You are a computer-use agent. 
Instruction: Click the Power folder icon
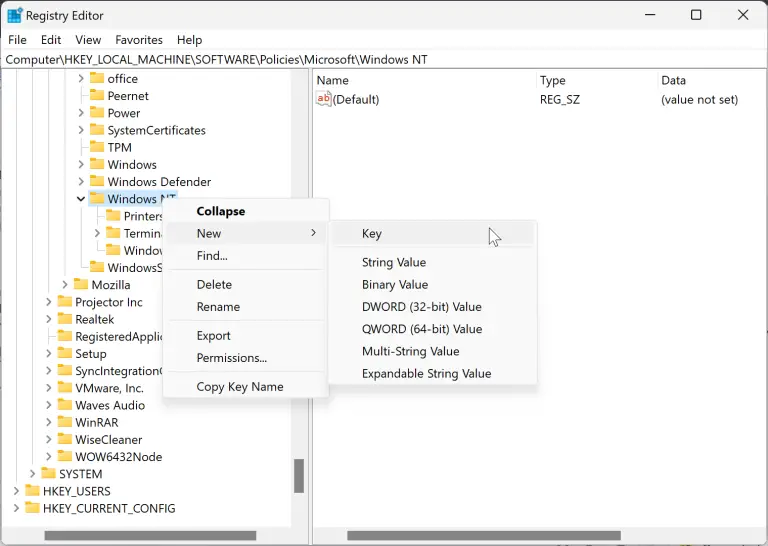pyautogui.click(x=97, y=113)
